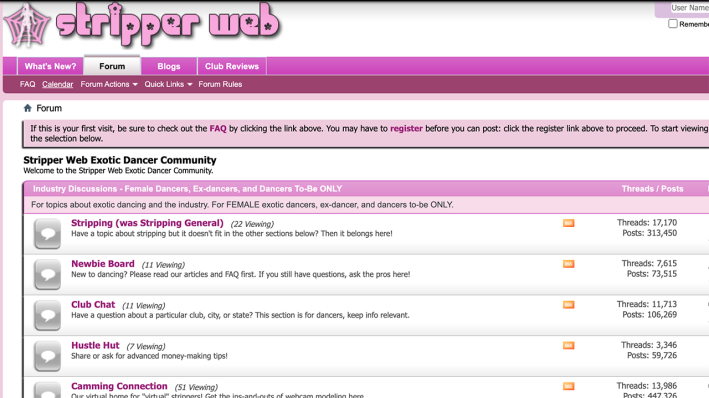
Task: Open Forum Rules page
Action: click(x=220, y=84)
